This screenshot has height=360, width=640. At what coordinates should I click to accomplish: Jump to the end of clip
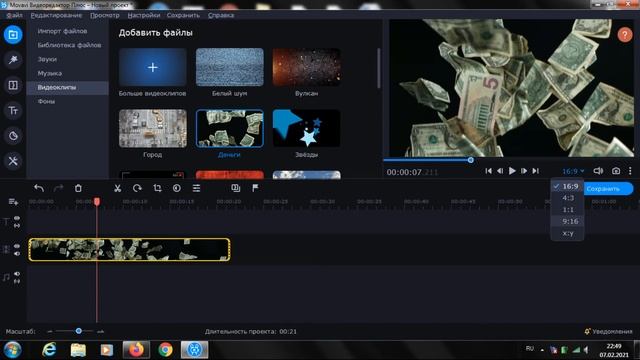pos(536,171)
